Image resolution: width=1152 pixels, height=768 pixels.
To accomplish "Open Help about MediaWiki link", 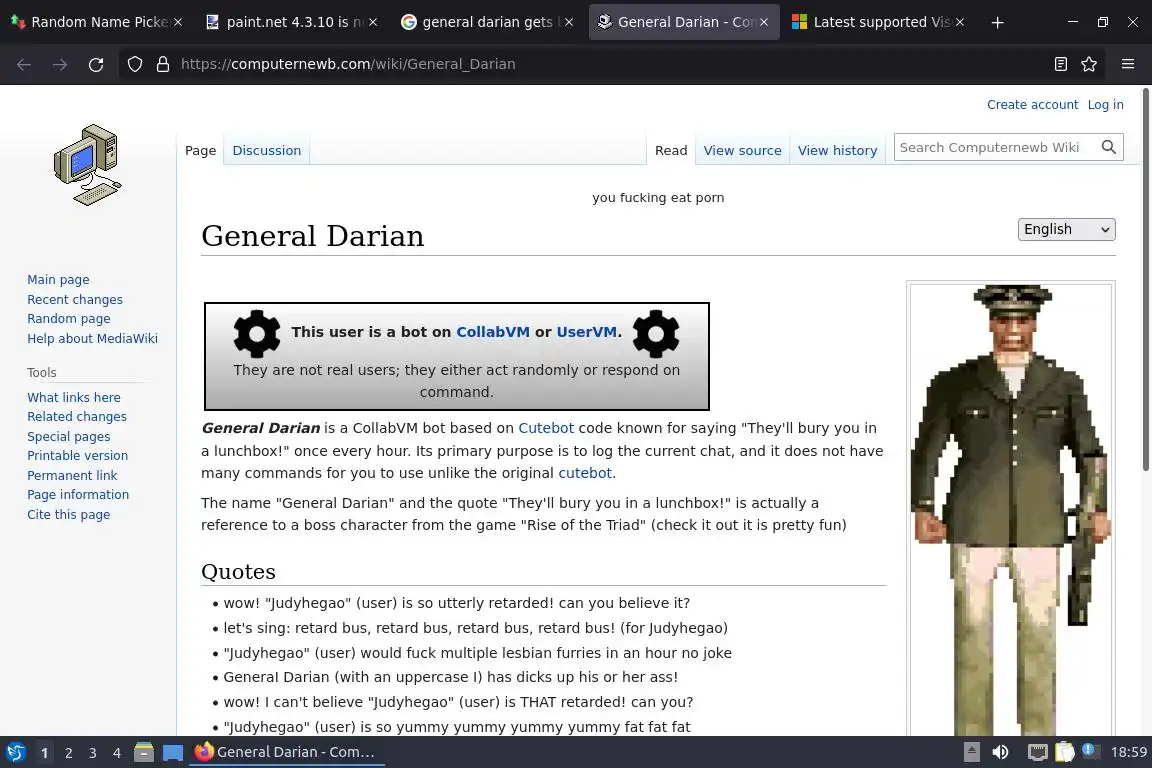I will pos(93,339).
